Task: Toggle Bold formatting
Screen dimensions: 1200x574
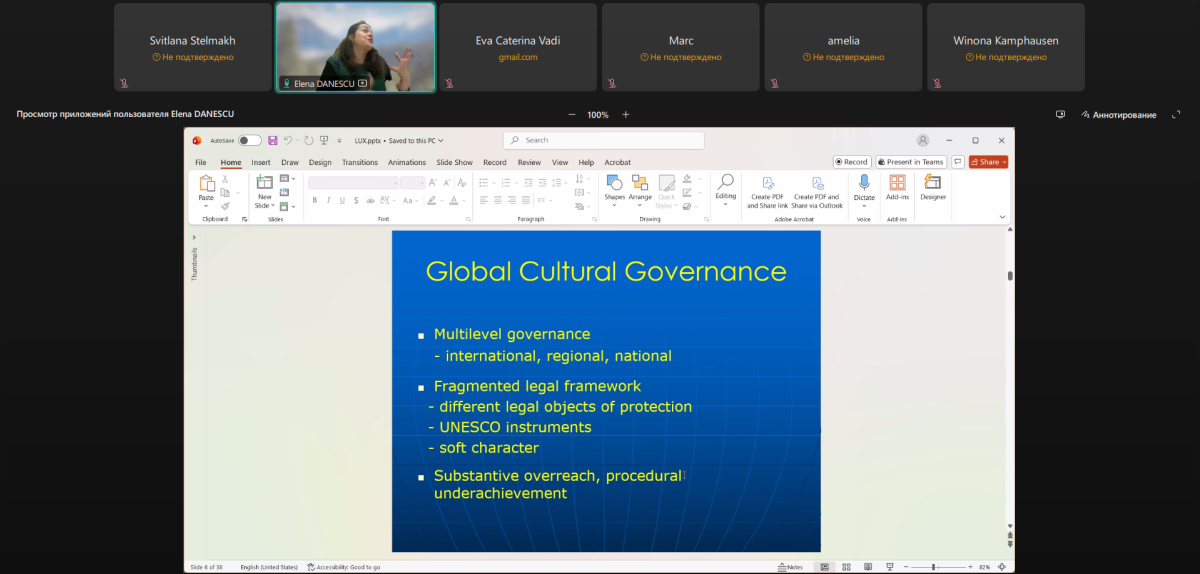Action: (x=314, y=200)
